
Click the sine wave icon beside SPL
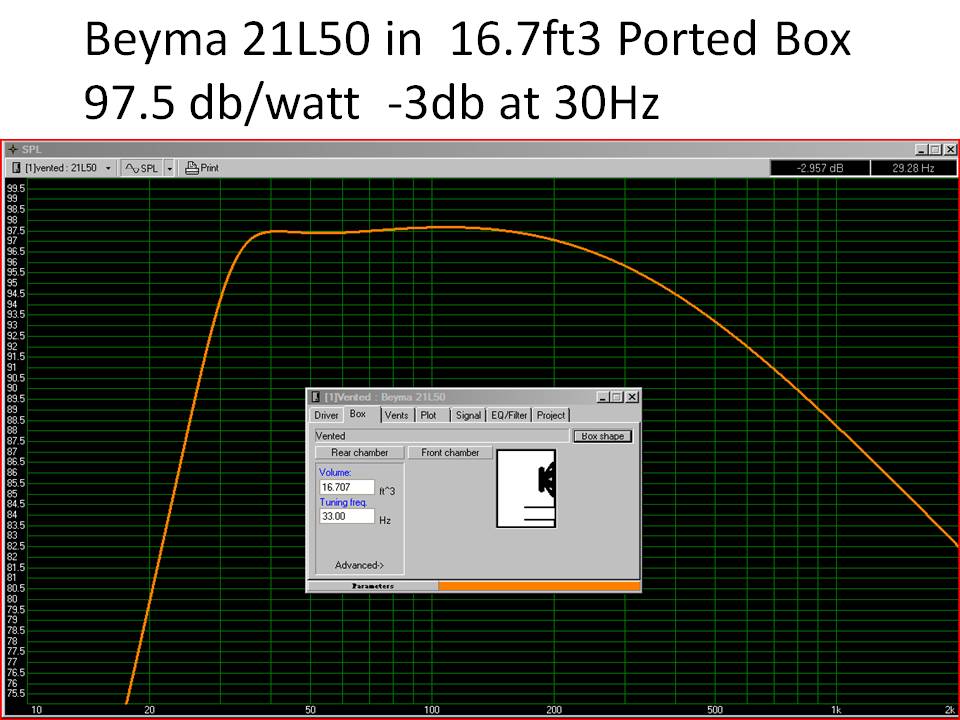click(x=132, y=168)
